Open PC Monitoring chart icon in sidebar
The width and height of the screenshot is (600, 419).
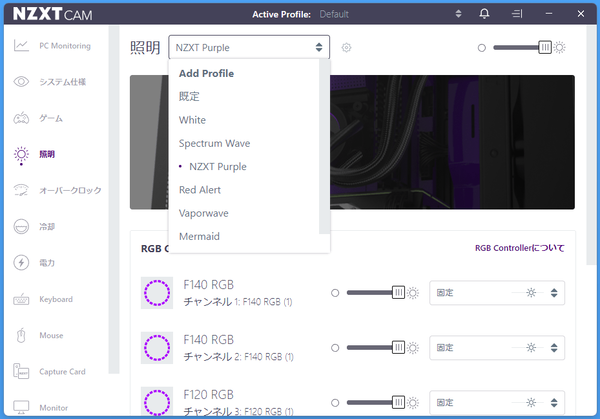click(x=21, y=46)
